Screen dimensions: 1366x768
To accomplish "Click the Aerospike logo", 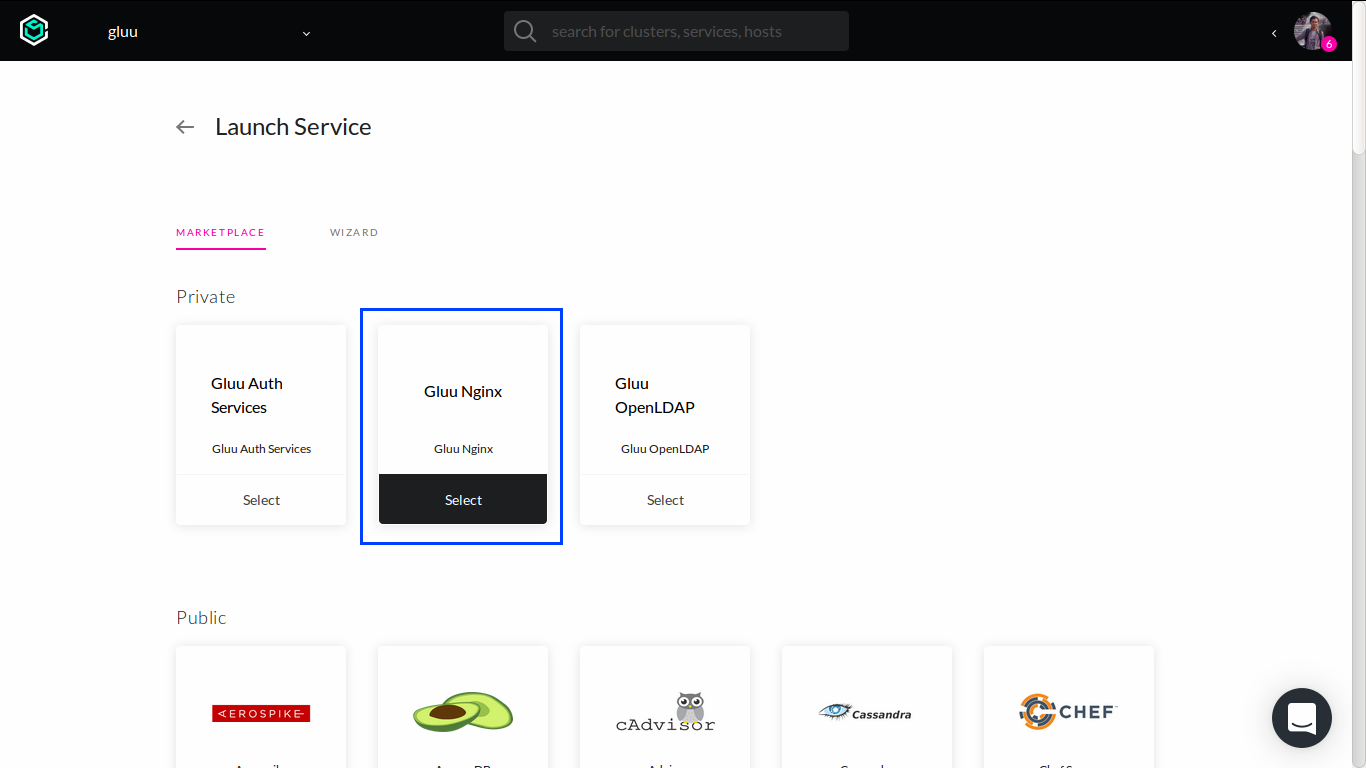I will pyautogui.click(x=260, y=713).
